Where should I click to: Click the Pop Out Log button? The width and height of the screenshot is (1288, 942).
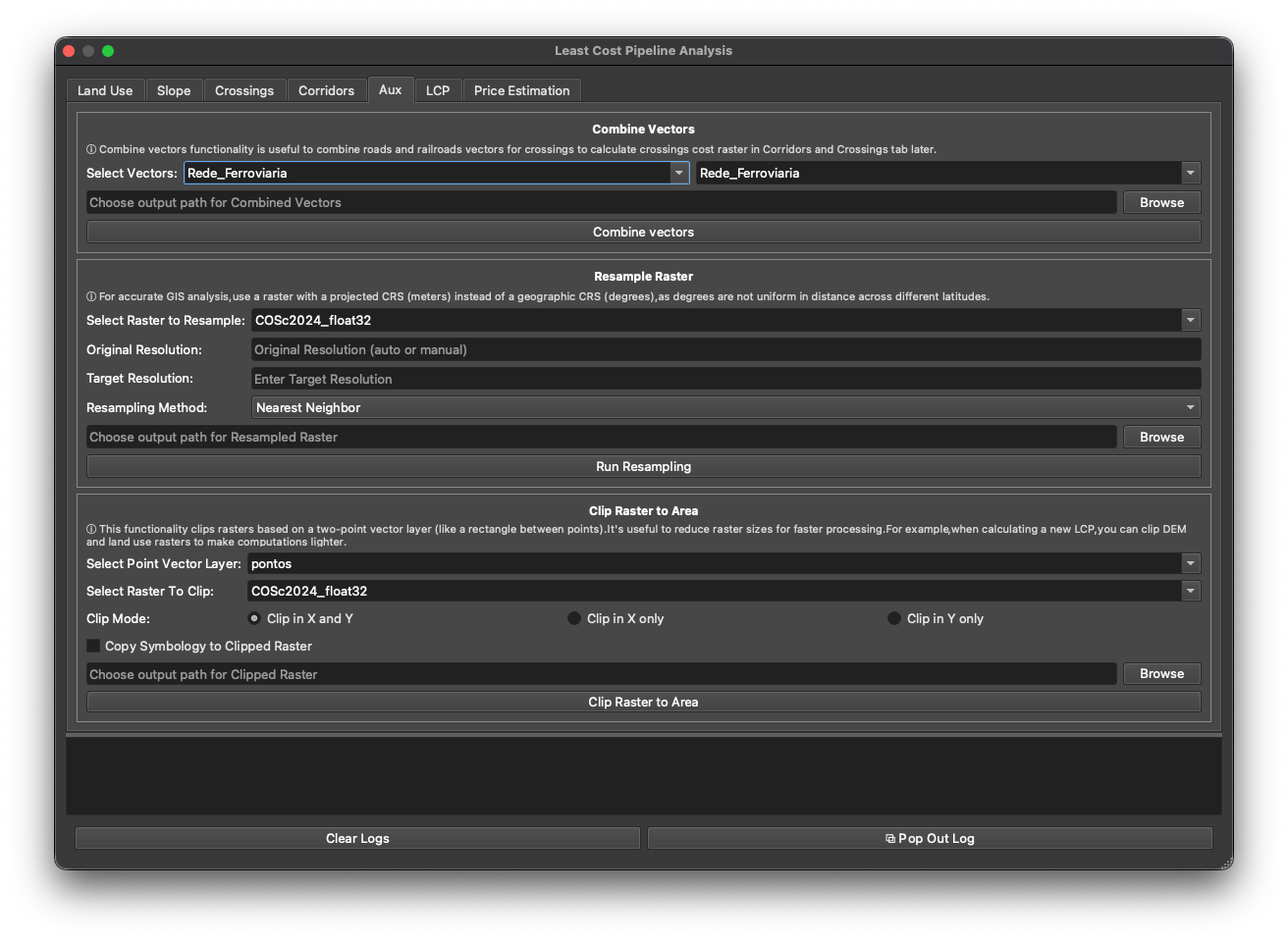click(930, 838)
